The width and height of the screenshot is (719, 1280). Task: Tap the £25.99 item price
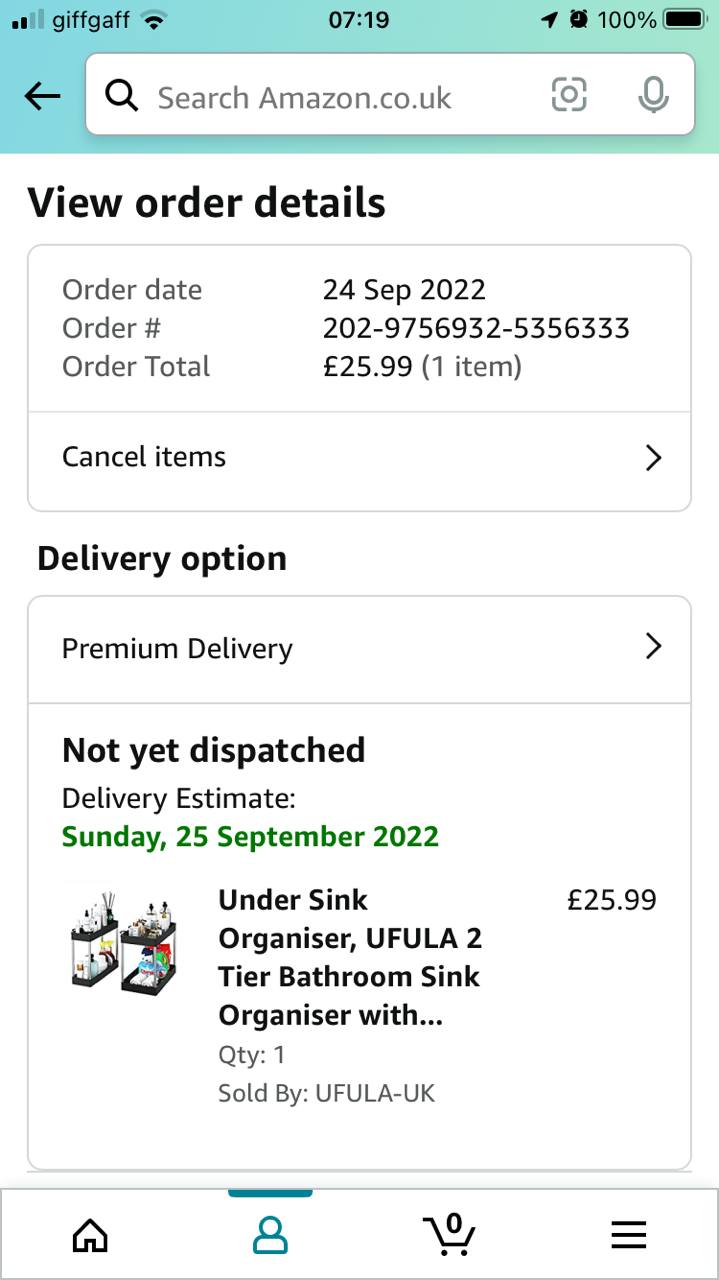(x=611, y=900)
